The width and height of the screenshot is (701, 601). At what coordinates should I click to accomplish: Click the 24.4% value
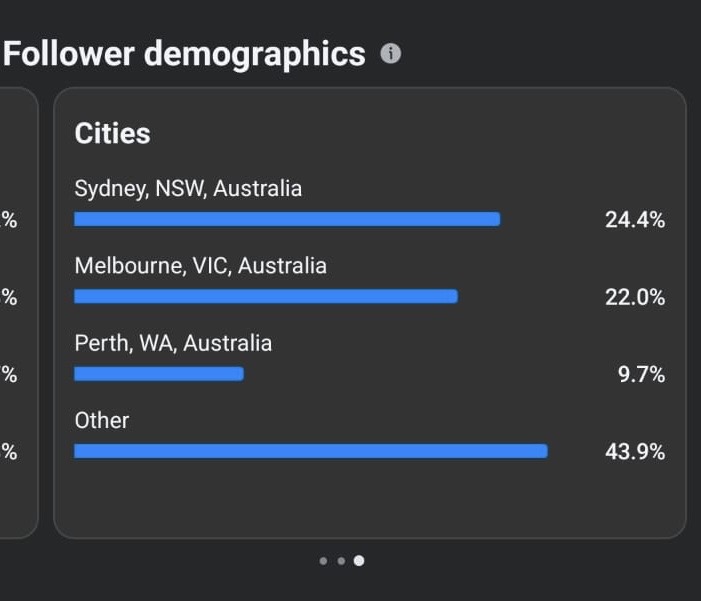tap(635, 220)
